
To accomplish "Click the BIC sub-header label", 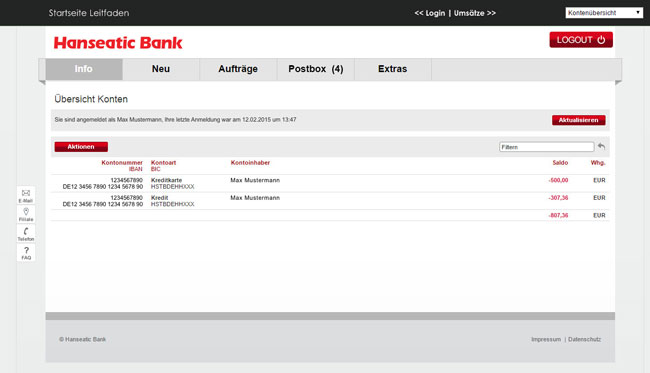I will tap(155, 169).
